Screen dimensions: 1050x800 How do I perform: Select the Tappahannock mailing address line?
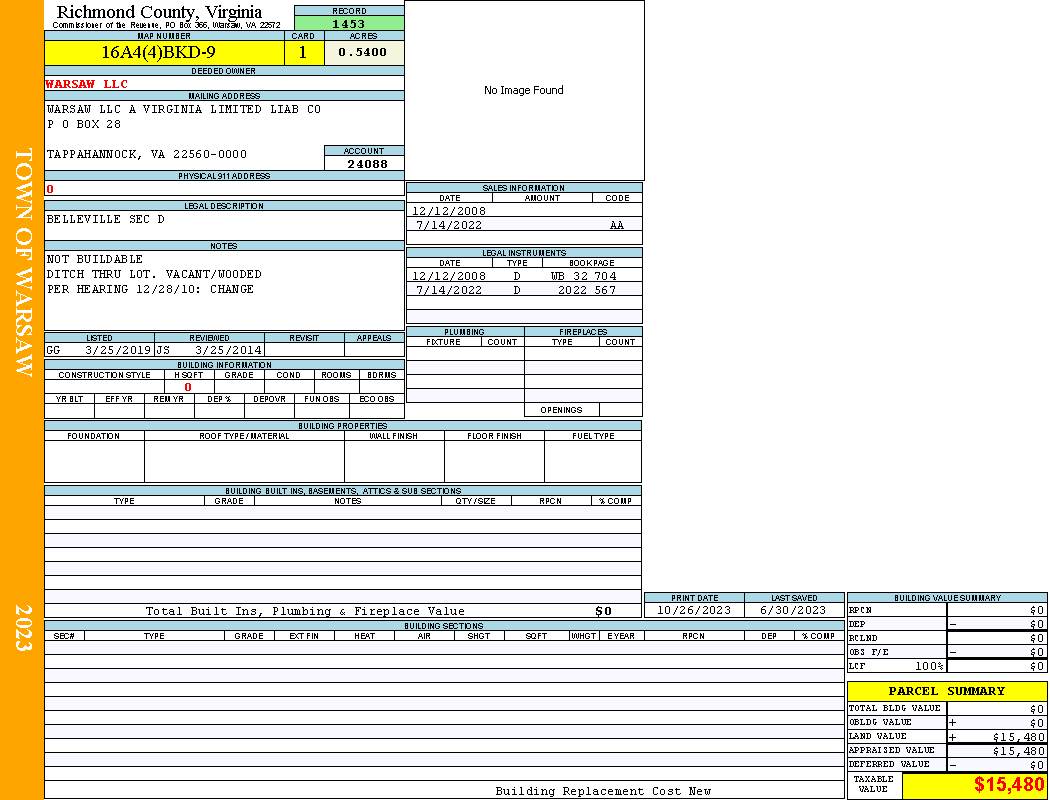click(147, 155)
